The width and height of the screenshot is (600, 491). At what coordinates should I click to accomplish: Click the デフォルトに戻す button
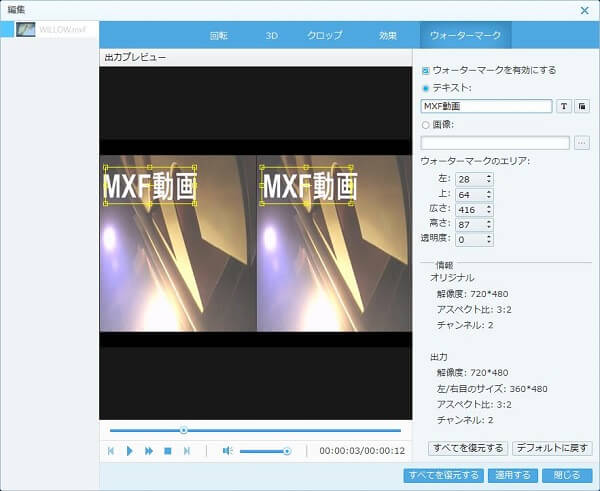pyautogui.click(x=552, y=448)
